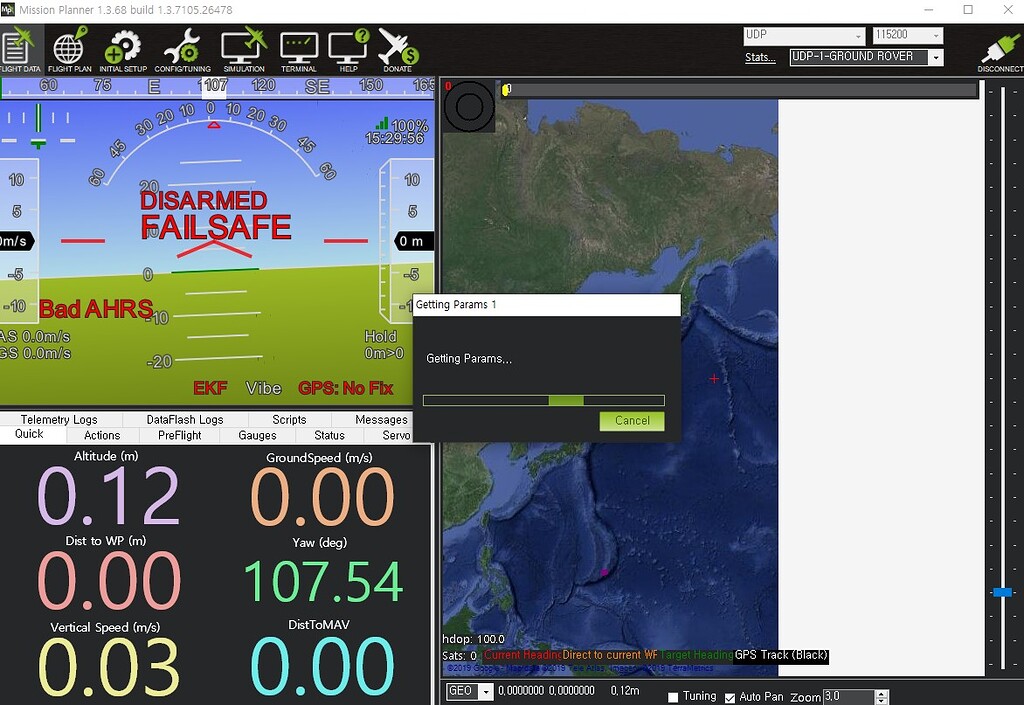Open the UDP-1-GROUND ROVER selector
This screenshot has width=1024, height=705.
[x=936, y=57]
